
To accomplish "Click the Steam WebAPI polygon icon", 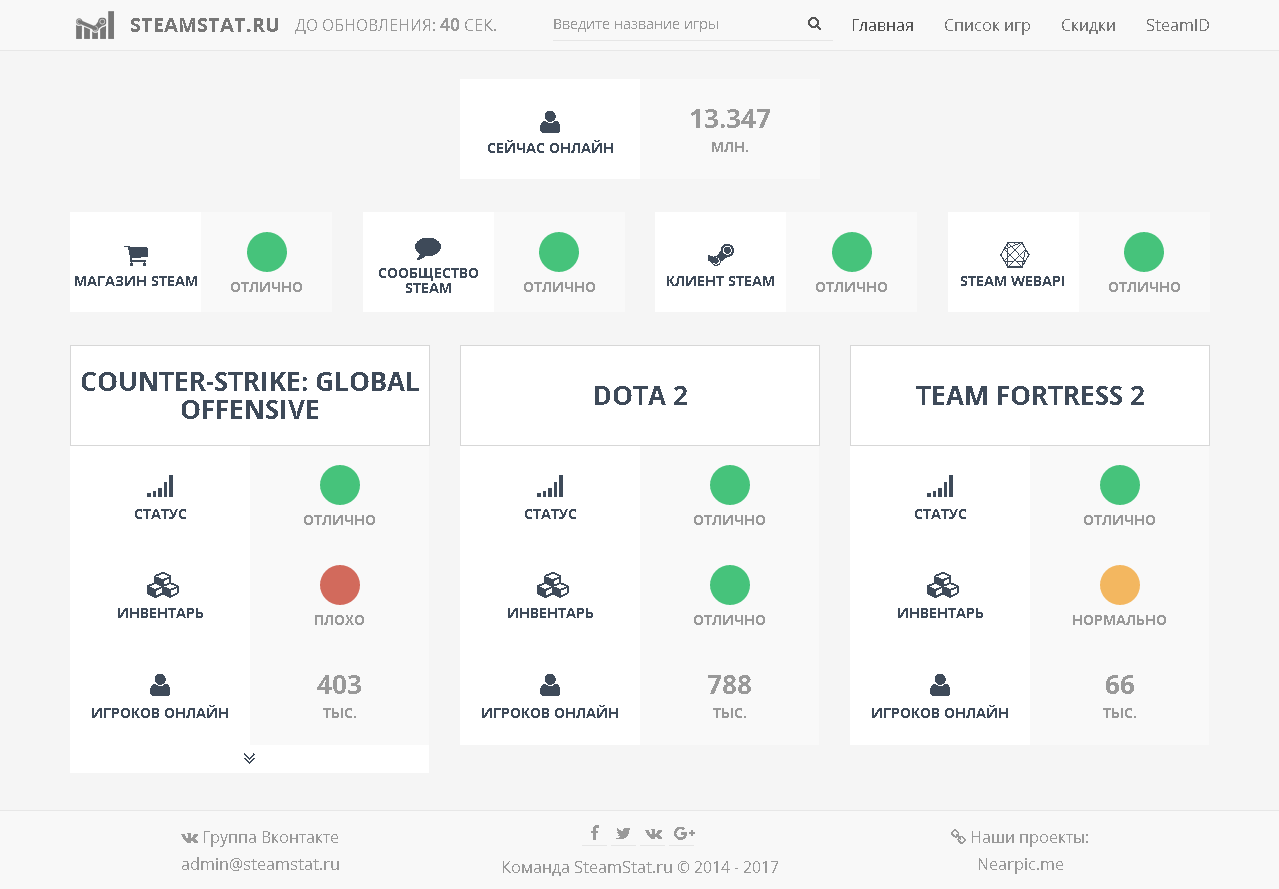I will 1014,255.
